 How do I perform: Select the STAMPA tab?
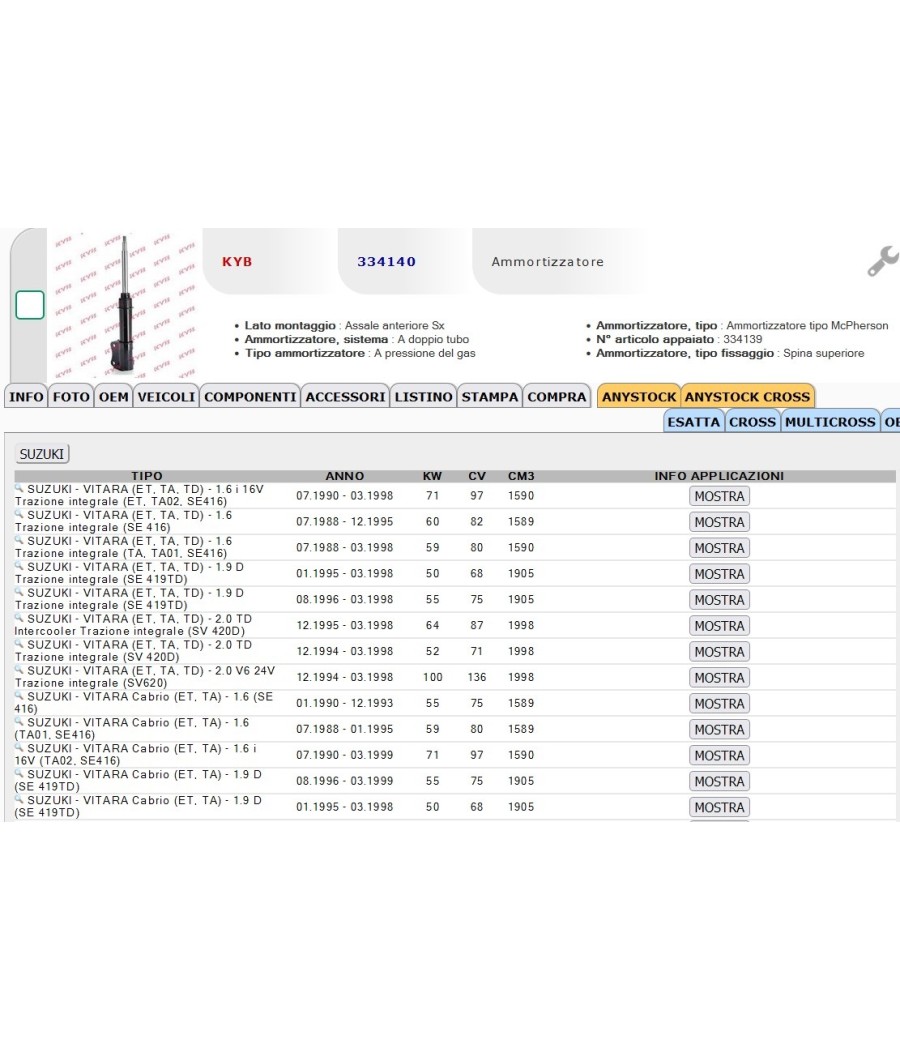pyautogui.click(x=490, y=396)
